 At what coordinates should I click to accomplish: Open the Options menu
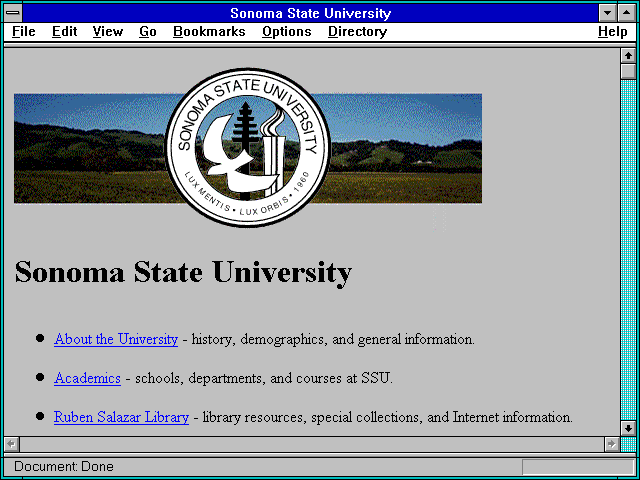point(287,32)
